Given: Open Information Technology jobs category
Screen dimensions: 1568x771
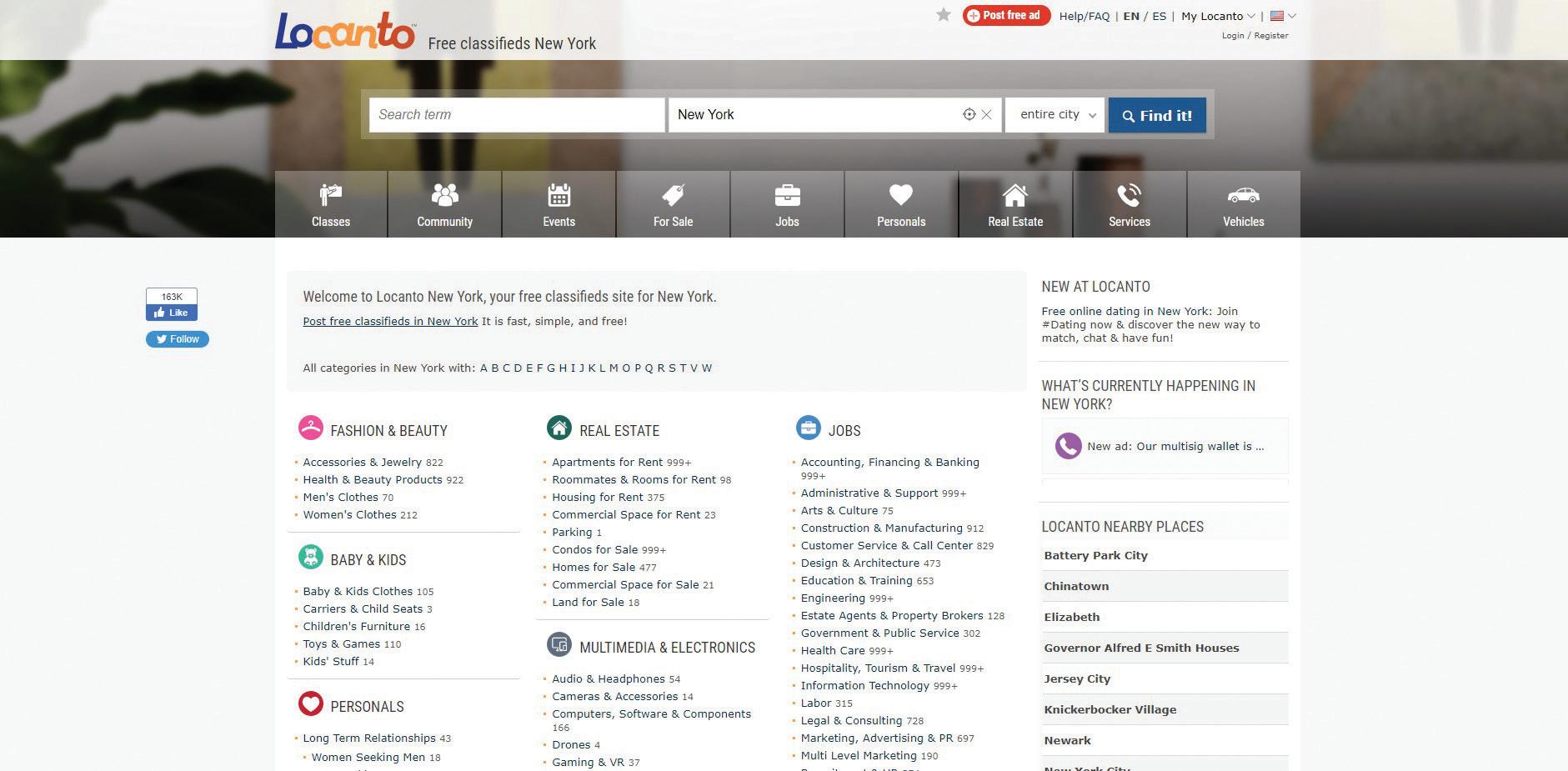Looking at the screenshot, I should 865,685.
